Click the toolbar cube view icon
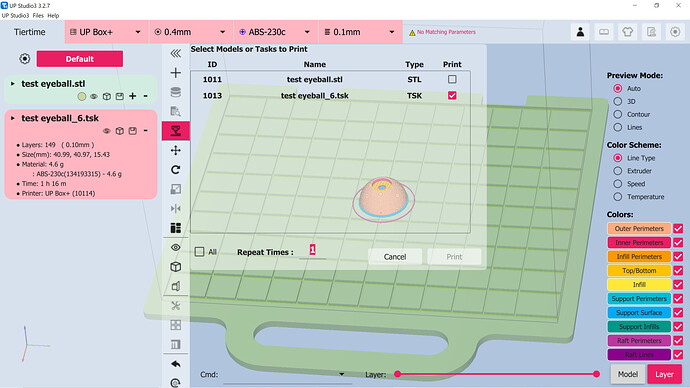690x388 pixels. [176, 267]
